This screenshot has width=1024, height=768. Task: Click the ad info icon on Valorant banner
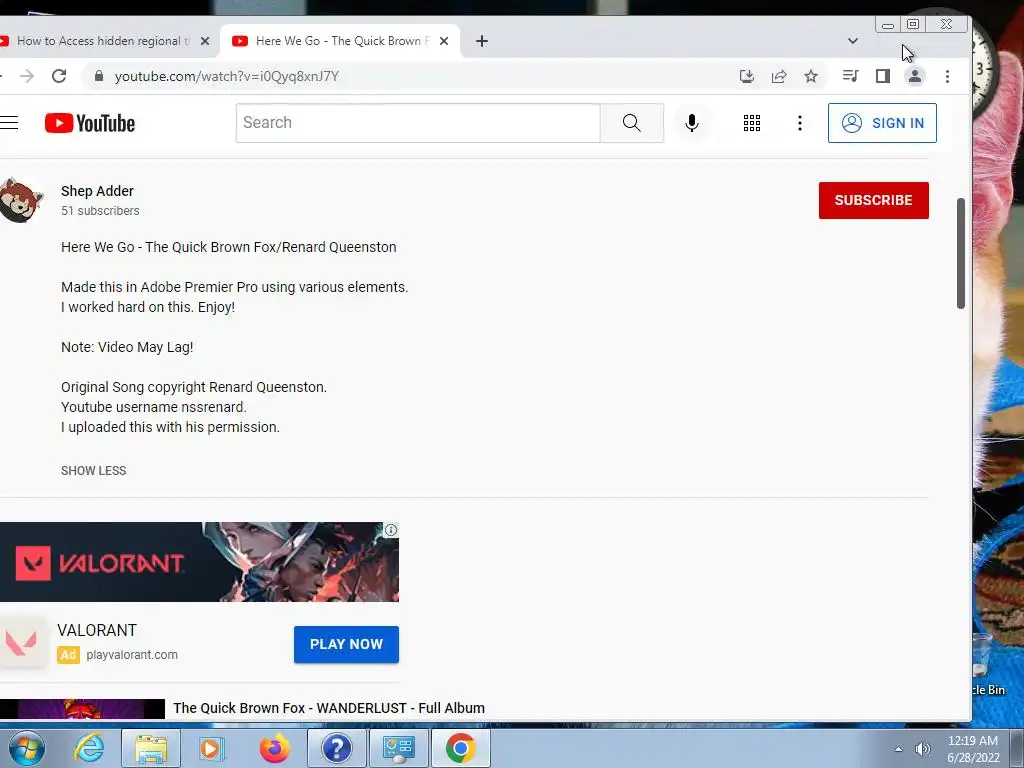point(391,530)
